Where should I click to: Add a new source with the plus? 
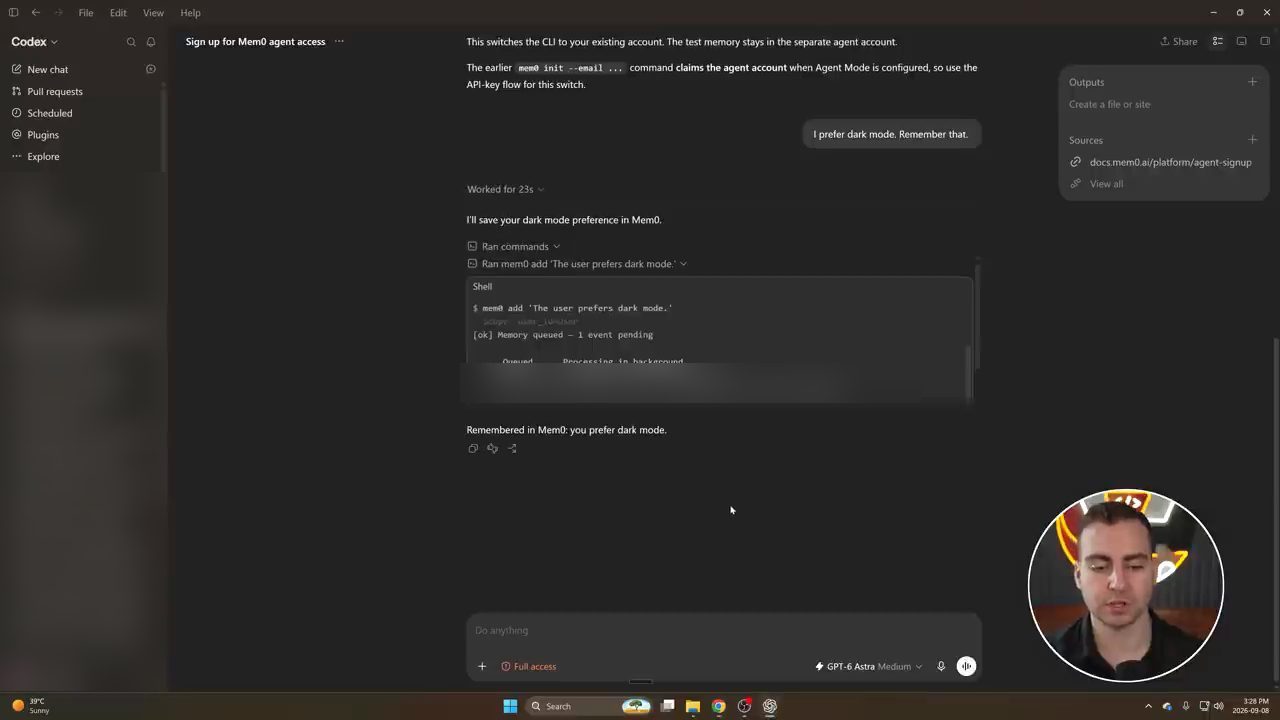pyautogui.click(x=1252, y=140)
